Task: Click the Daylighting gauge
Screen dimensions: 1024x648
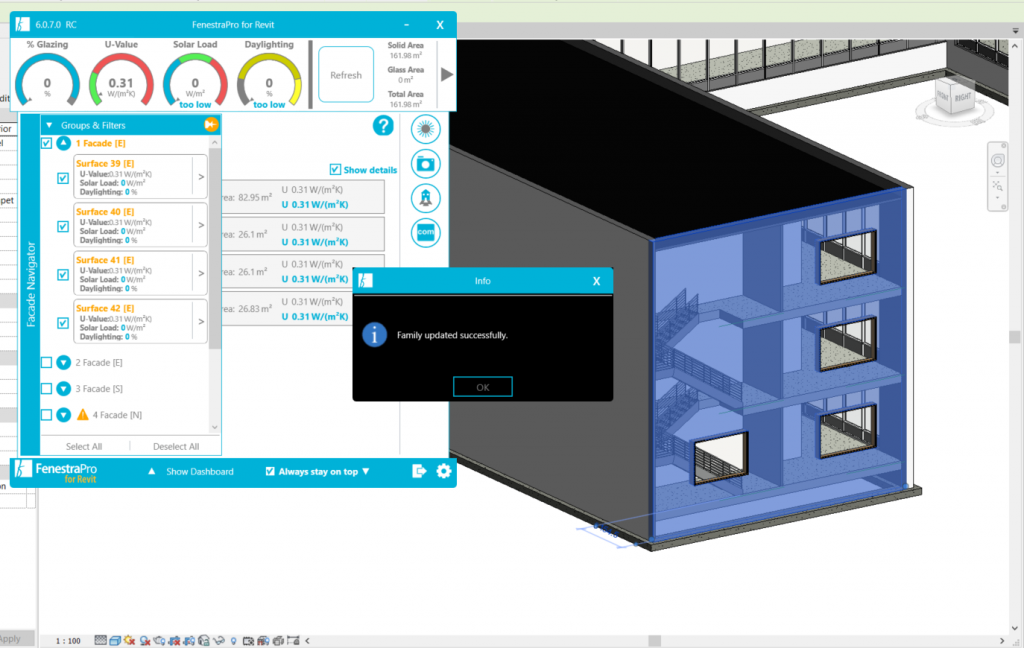Action: (269, 79)
